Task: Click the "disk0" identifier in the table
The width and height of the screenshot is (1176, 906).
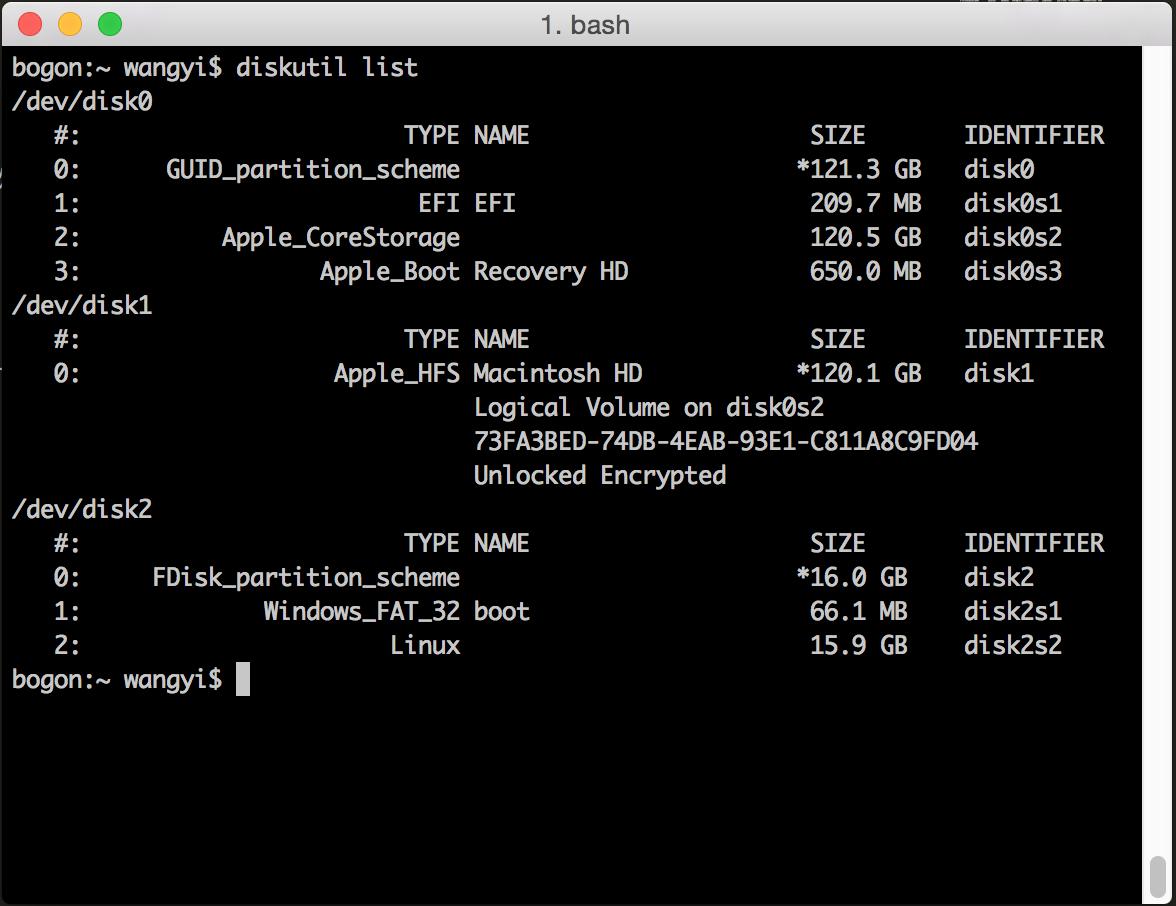Action: [x=999, y=170]
